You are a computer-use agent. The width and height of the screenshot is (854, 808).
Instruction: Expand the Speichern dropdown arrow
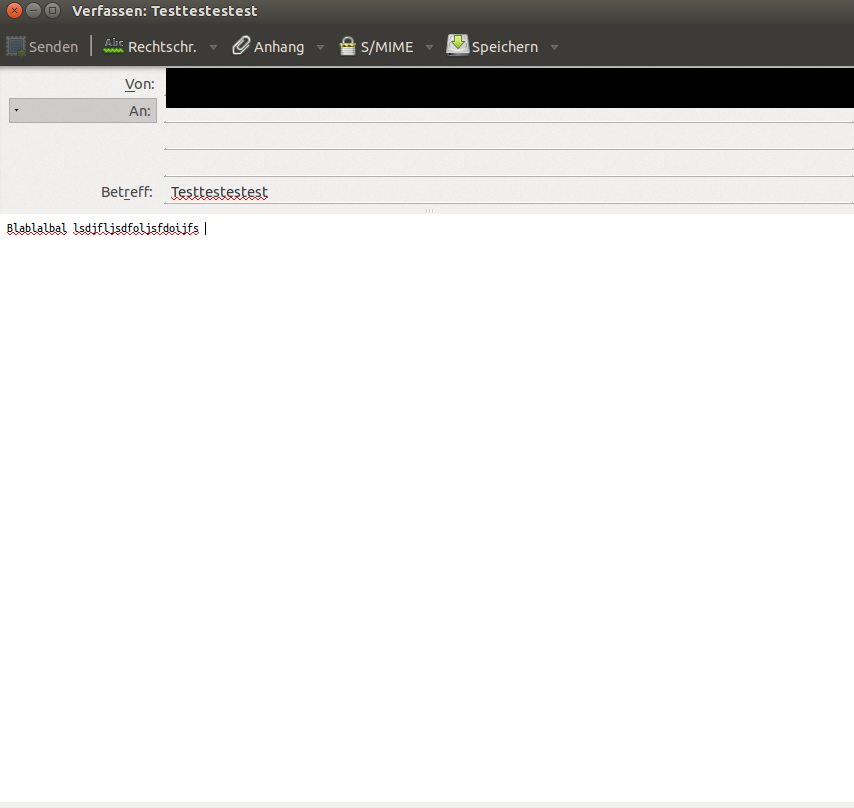point(554,48)
